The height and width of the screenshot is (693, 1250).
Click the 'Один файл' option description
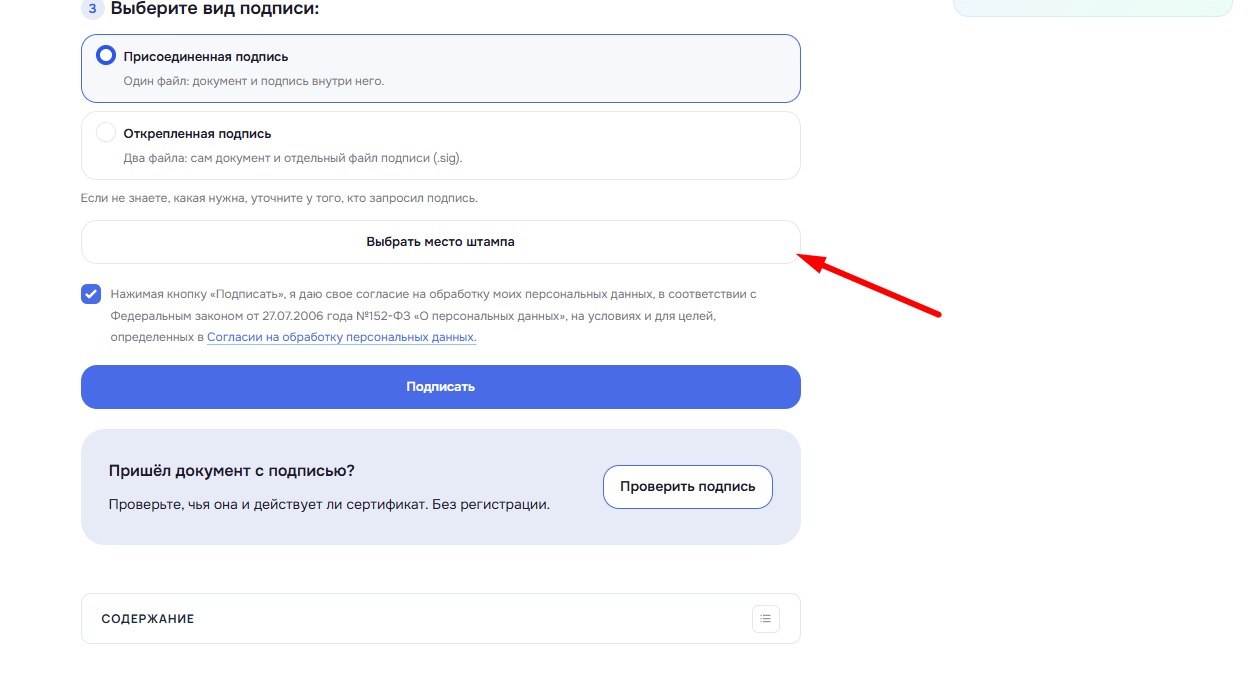point(254,81)
